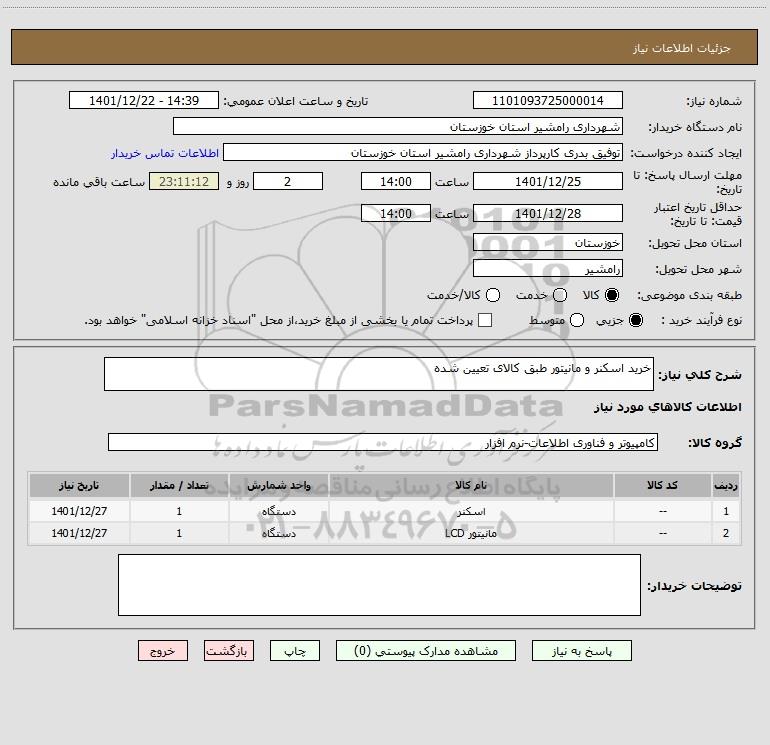Click the واحد شمارش column header
770x745 pixels.
(278, 485)
